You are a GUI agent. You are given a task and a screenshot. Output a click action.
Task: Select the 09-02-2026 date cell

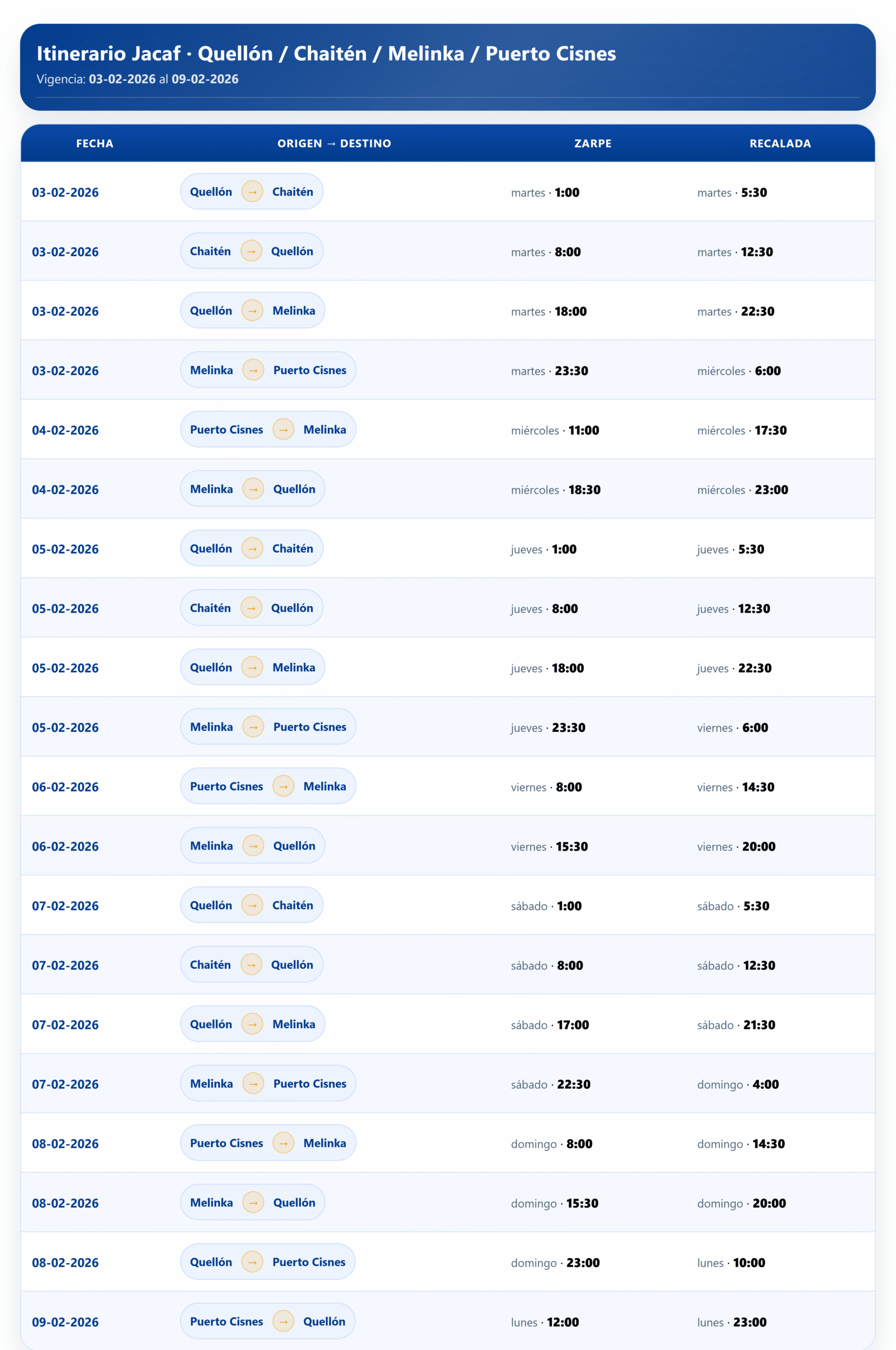(65, 1322)
